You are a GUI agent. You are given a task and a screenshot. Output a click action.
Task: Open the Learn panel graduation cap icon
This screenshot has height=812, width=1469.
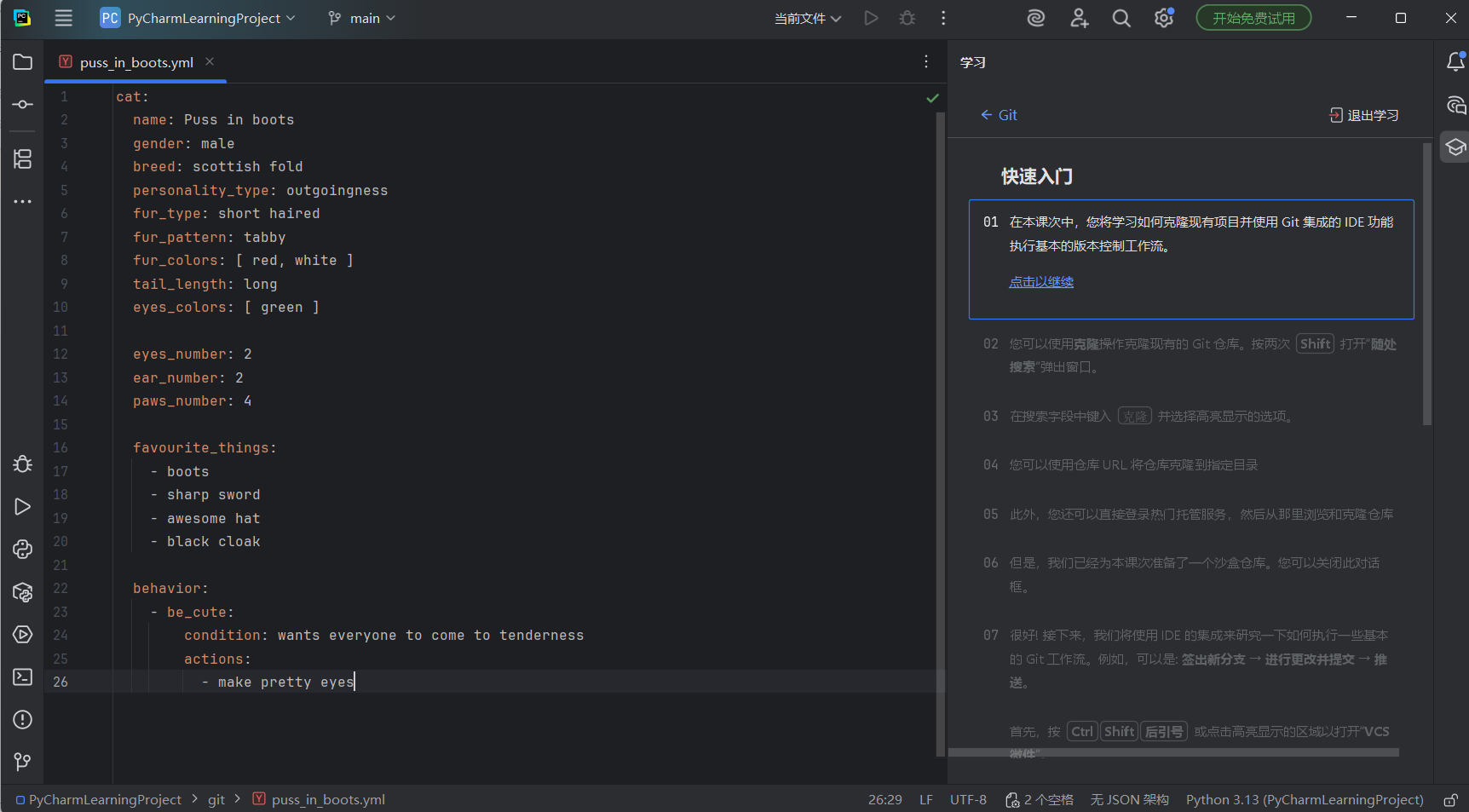coord(1455,147)
